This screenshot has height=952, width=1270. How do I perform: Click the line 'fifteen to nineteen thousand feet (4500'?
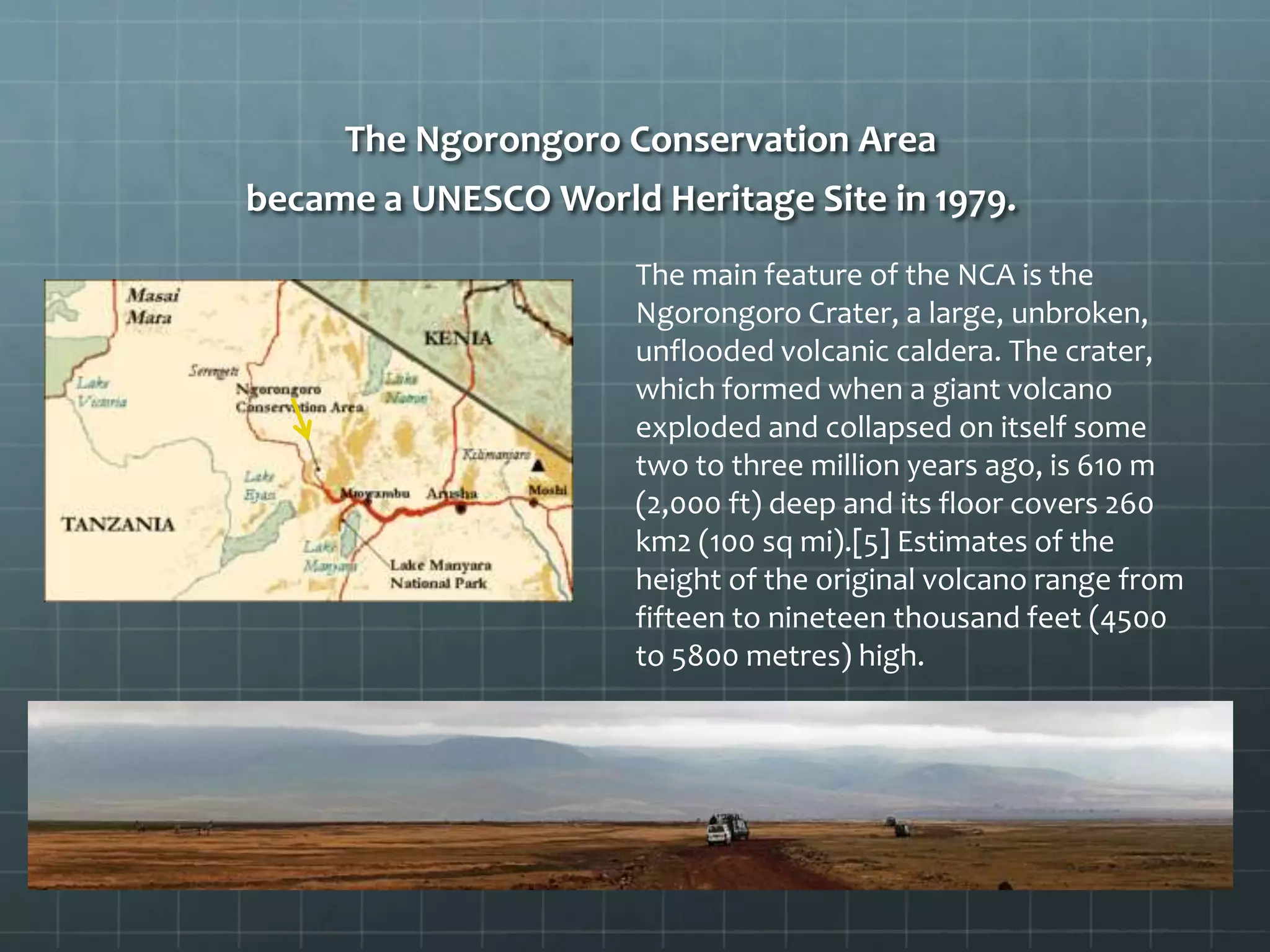point(901,619)
